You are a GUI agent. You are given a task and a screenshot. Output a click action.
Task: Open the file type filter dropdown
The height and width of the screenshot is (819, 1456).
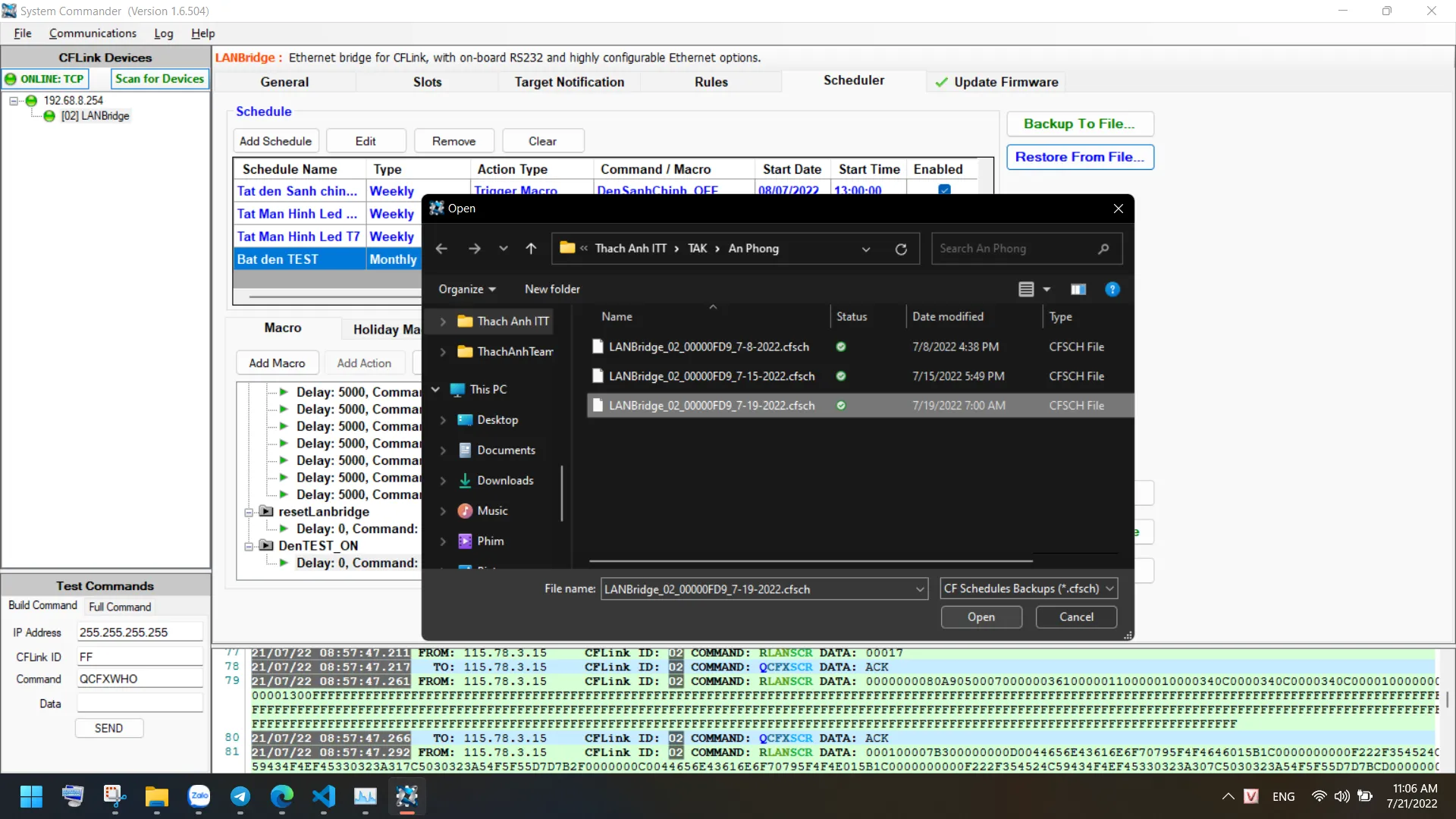click(1029, 588)
